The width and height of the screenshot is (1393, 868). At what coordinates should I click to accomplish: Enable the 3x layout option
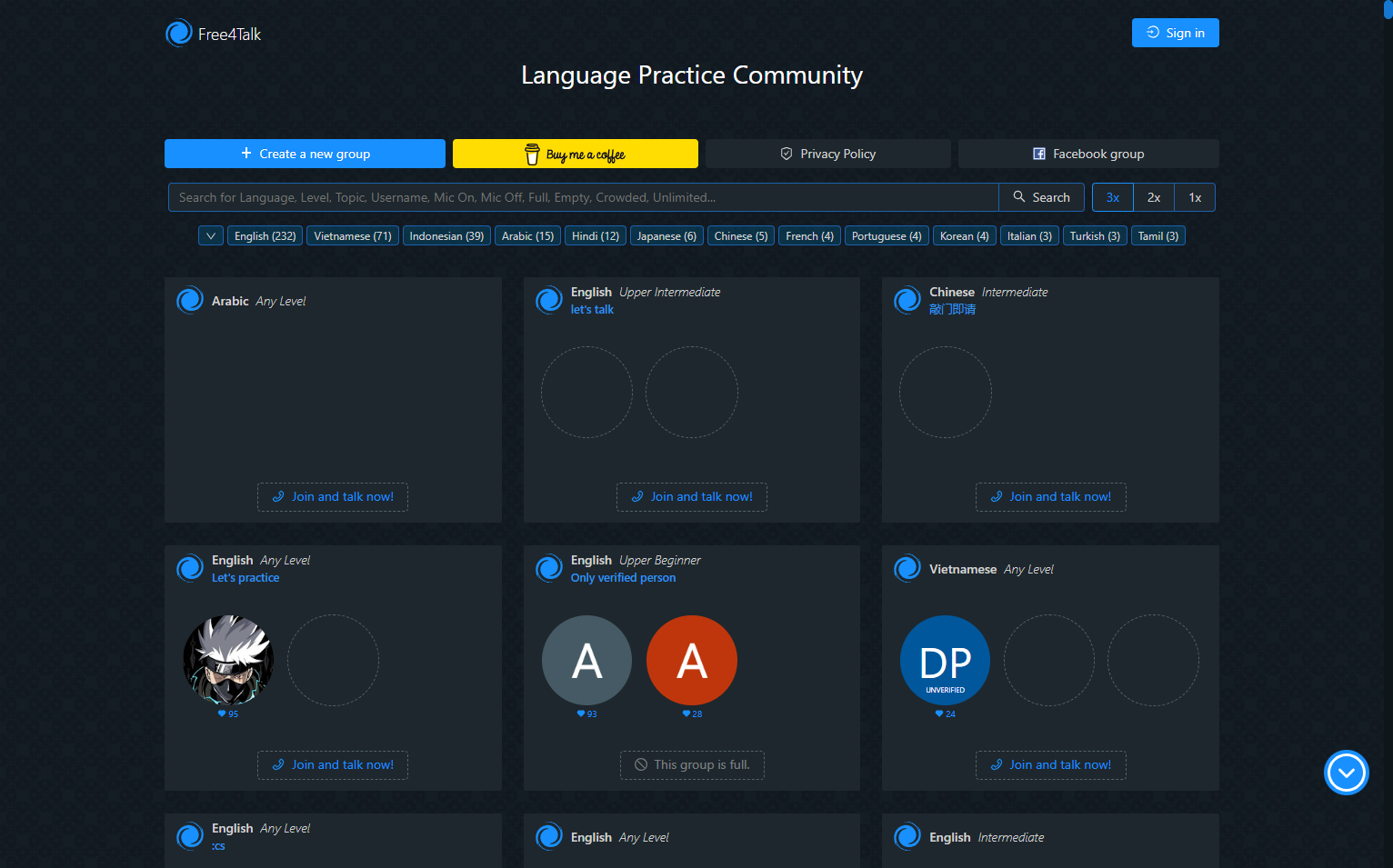click(x=1112, y=197)
